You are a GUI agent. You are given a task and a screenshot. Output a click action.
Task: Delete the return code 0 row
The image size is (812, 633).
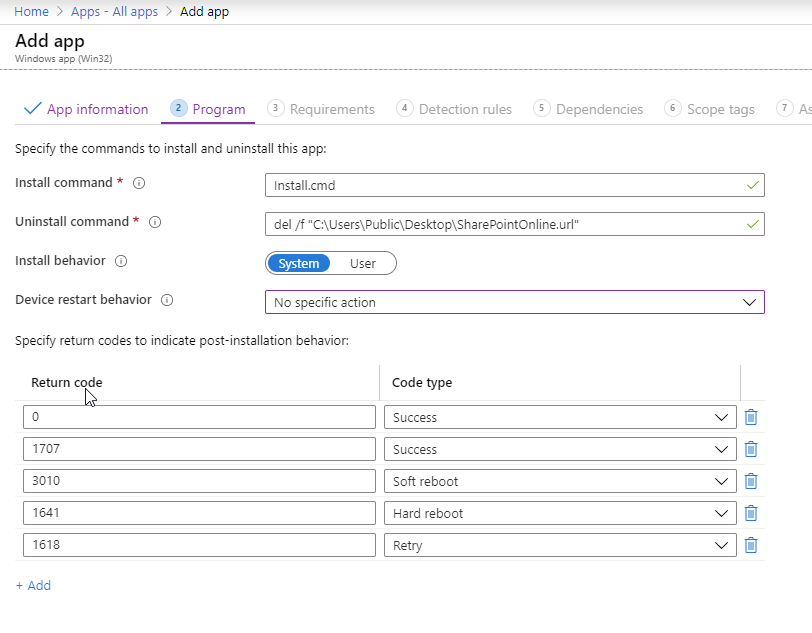coord(751,417)
